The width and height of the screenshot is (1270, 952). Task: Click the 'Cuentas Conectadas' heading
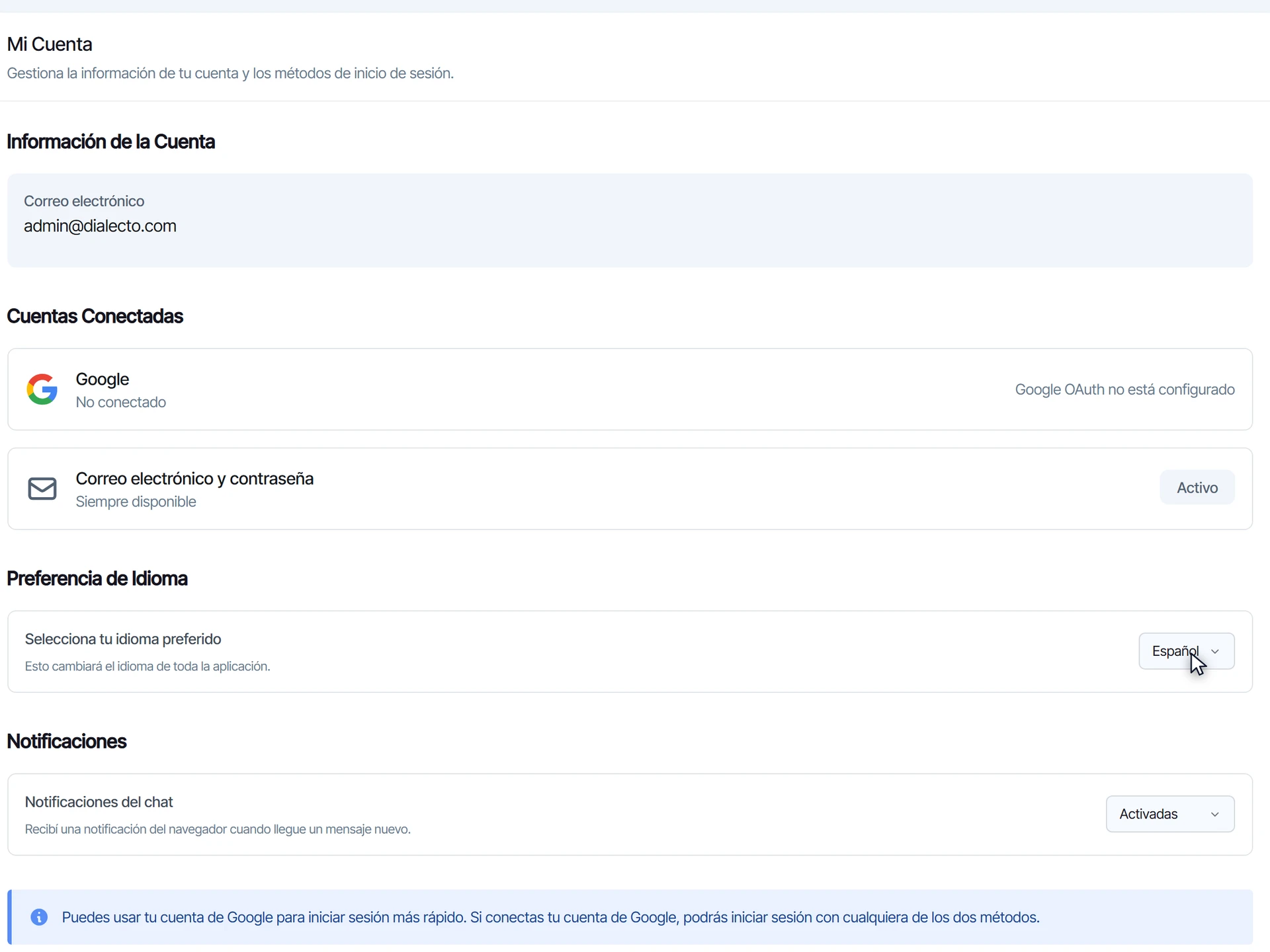point(95,316)
